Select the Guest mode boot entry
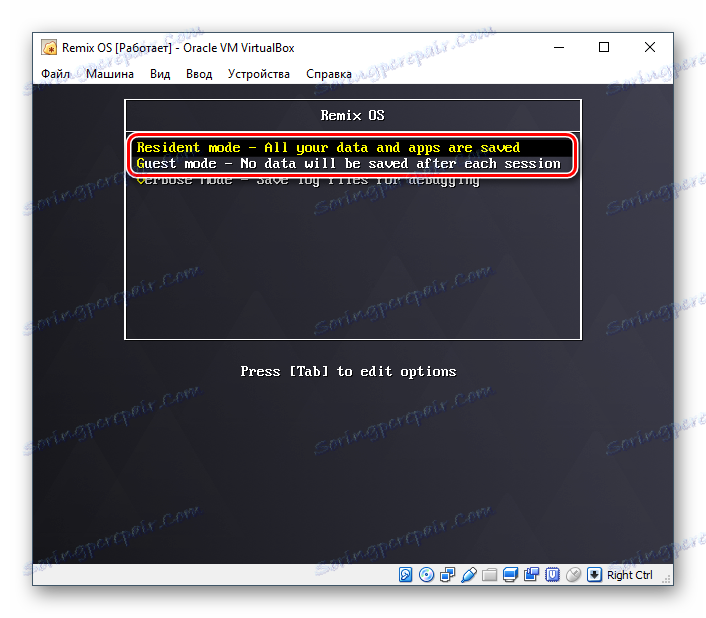The height and width of the screenshot is (618, 706). (x=352, y=163)
